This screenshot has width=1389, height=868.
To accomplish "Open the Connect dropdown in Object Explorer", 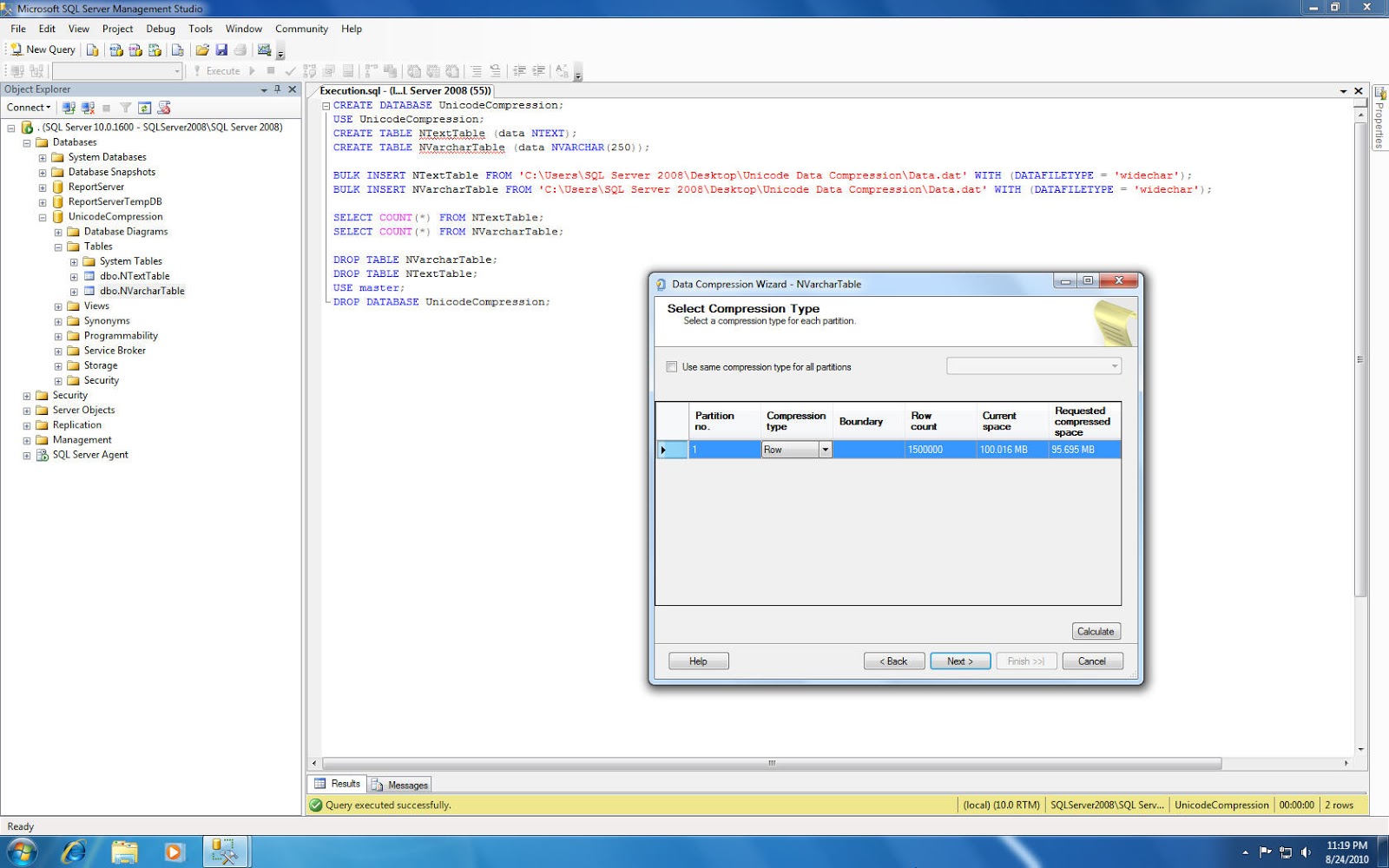I will tap(29, 108).
